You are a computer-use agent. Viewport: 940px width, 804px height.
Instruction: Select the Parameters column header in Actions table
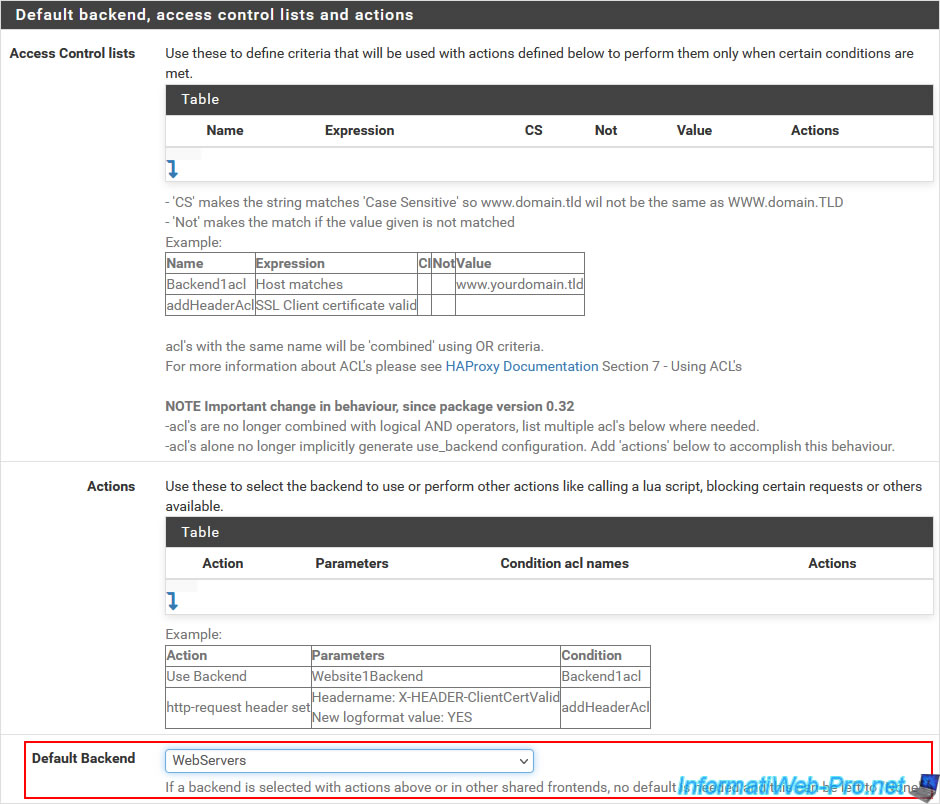click(352, 564)
